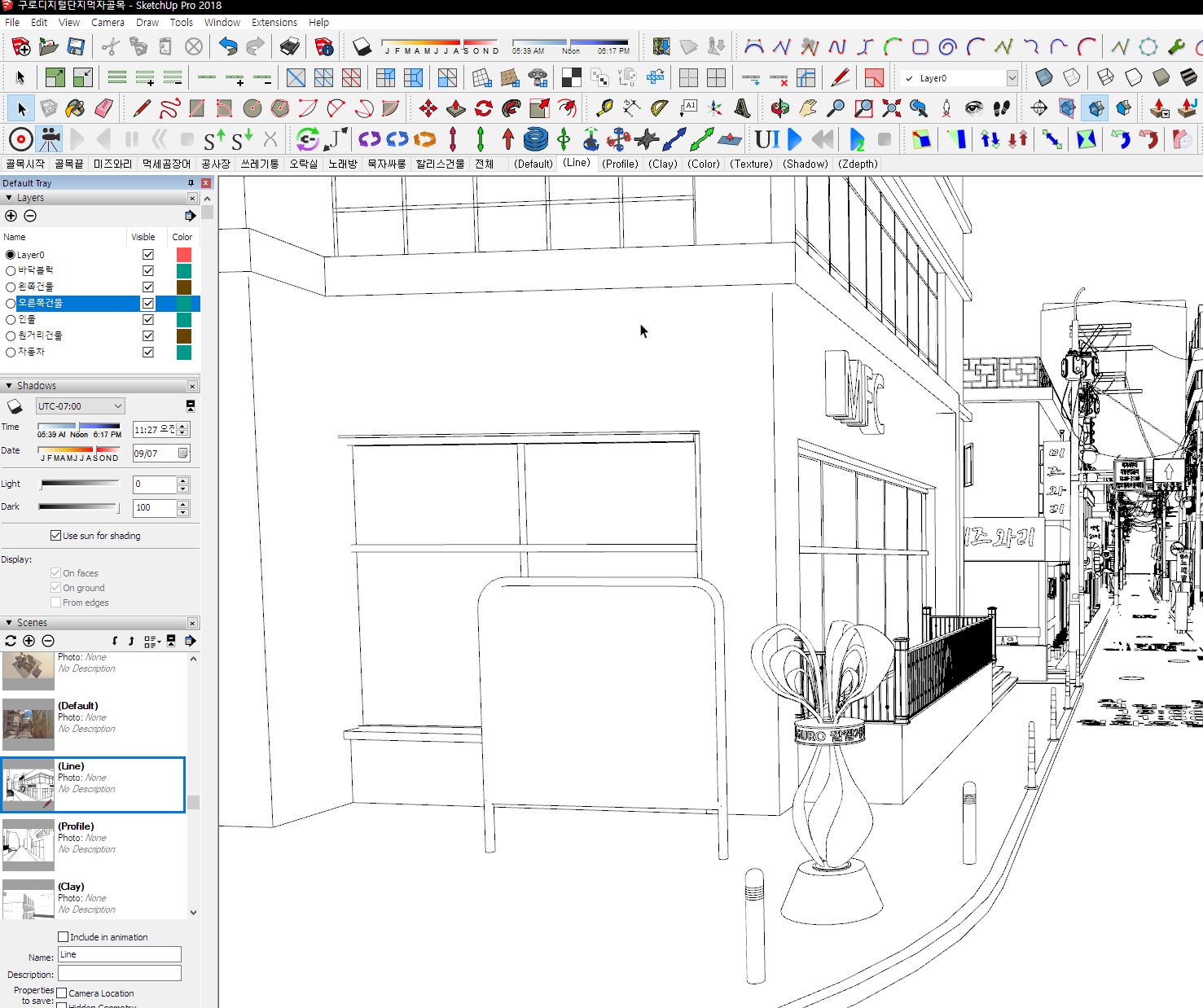The width and height of the screenshot is (1203, 1008).
Task: Click the Update Scene refresh button
Action: pyautogui.click(x=11, y=641)
